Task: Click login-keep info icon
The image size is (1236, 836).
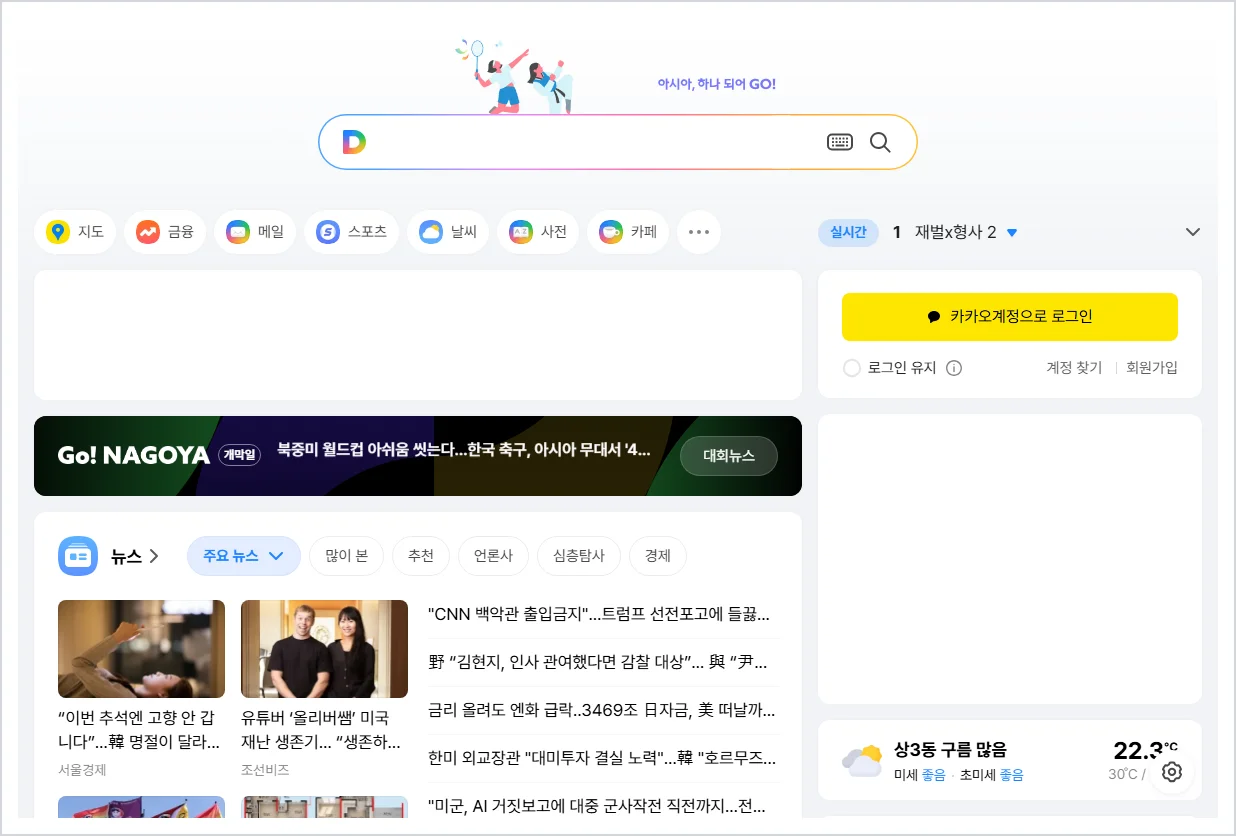Action: click(x=954, y=368)
